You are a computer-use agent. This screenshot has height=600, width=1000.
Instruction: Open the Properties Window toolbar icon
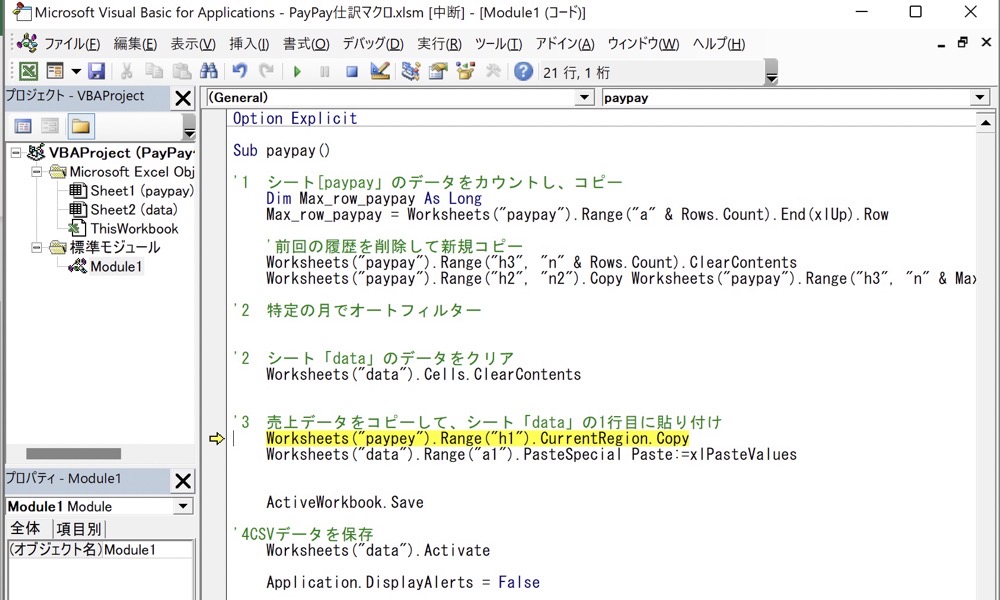click(438, 71)
